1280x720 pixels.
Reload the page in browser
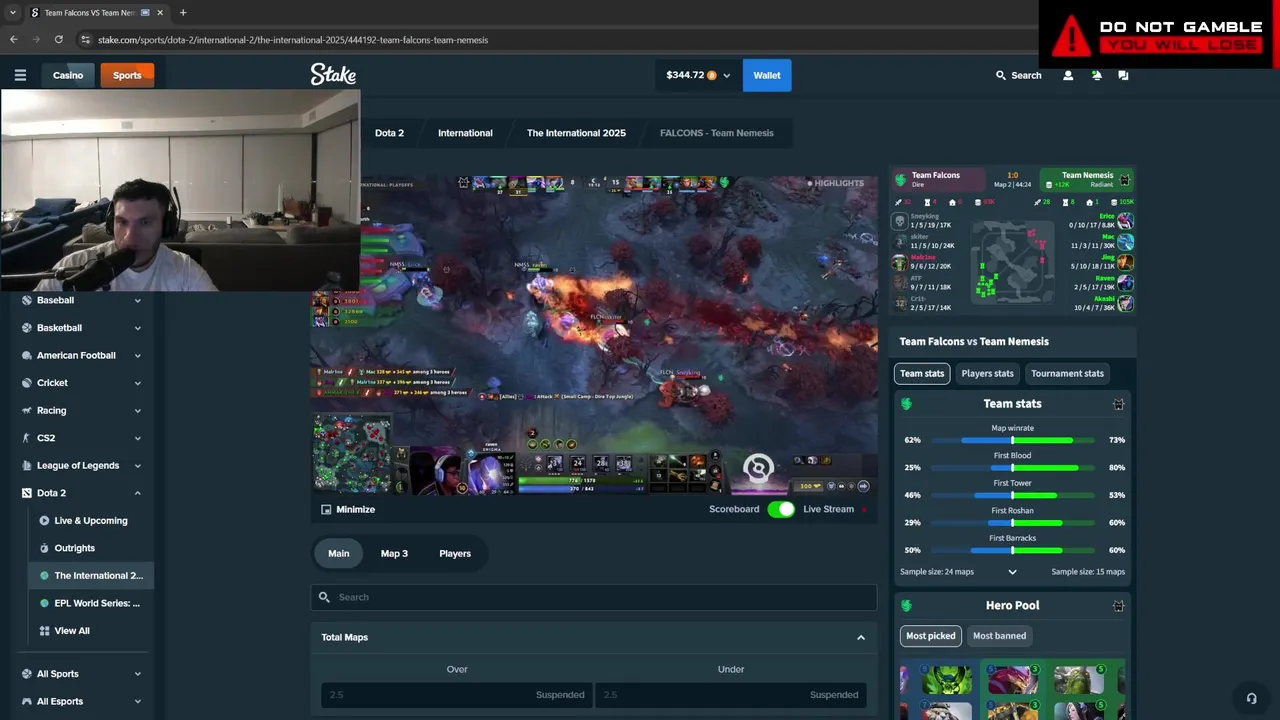[59, 40]
